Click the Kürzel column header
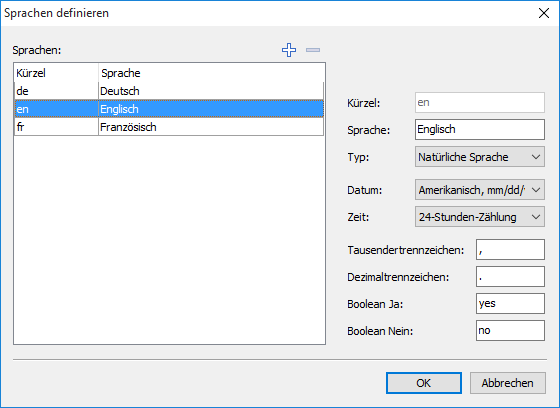560x408 pixels. click(56, 73)
